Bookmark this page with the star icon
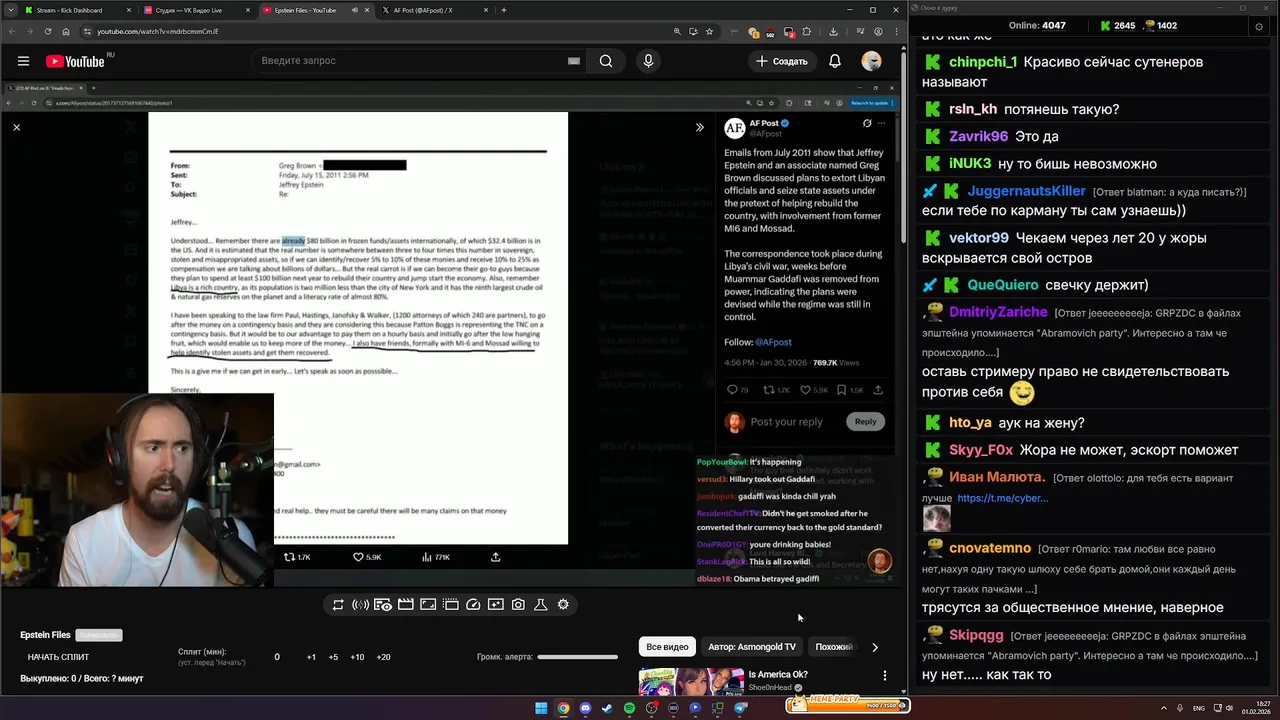This screenshot has width=1280, height=720. tap(711, 31)
